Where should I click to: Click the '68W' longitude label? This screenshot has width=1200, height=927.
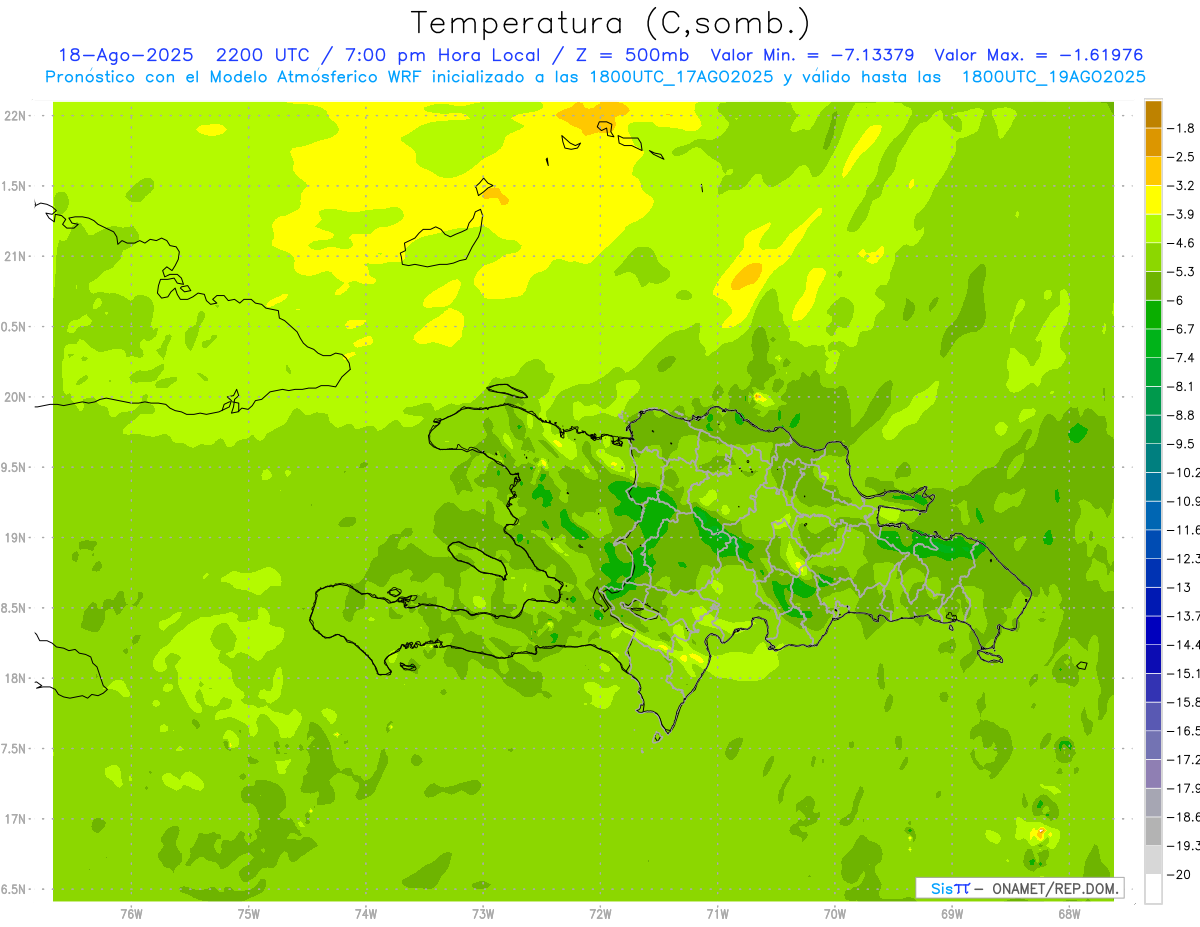point(1069,913)
